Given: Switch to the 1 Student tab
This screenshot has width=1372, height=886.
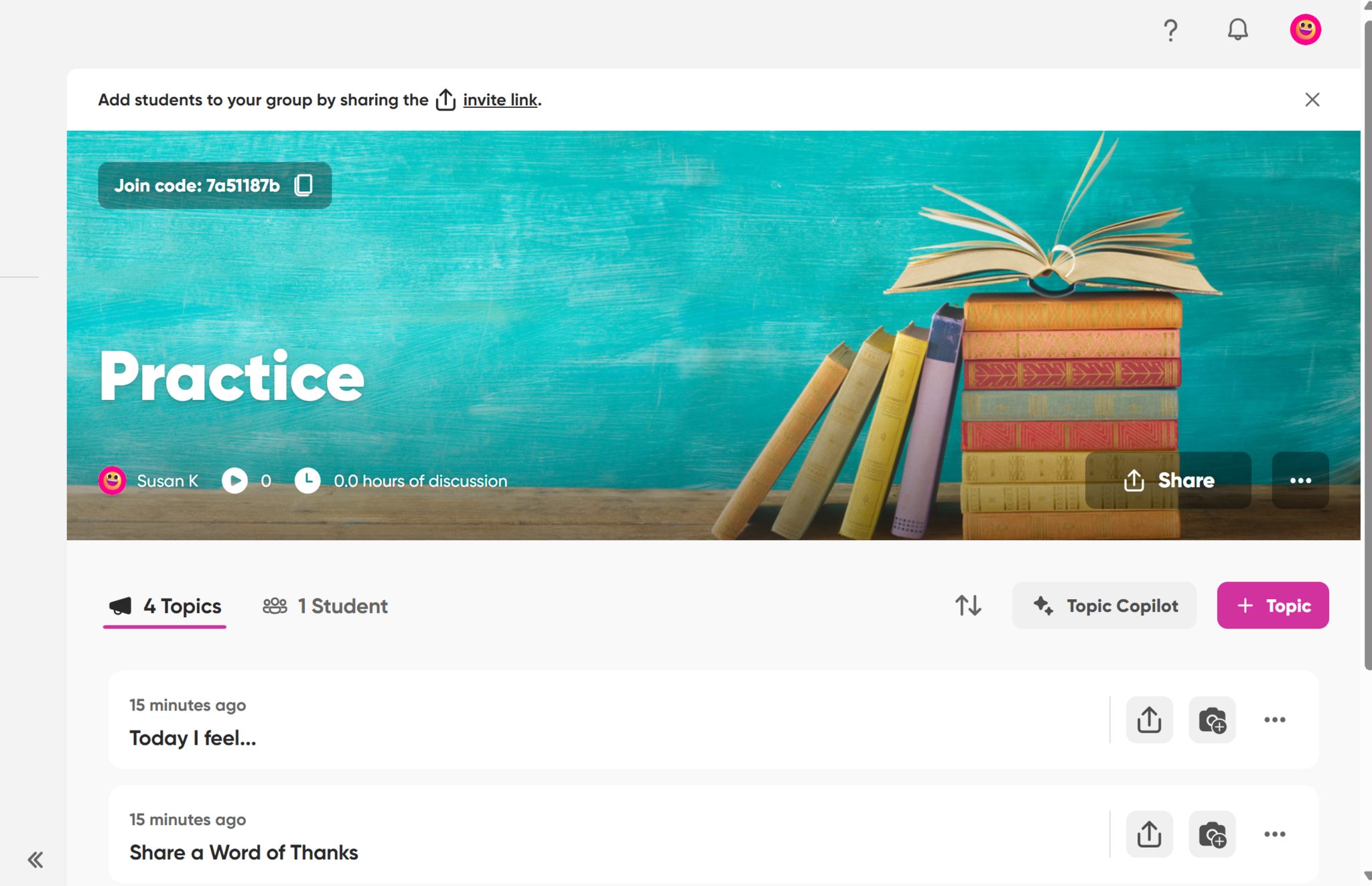Looking at the screenshot, I should pos(326,606).
